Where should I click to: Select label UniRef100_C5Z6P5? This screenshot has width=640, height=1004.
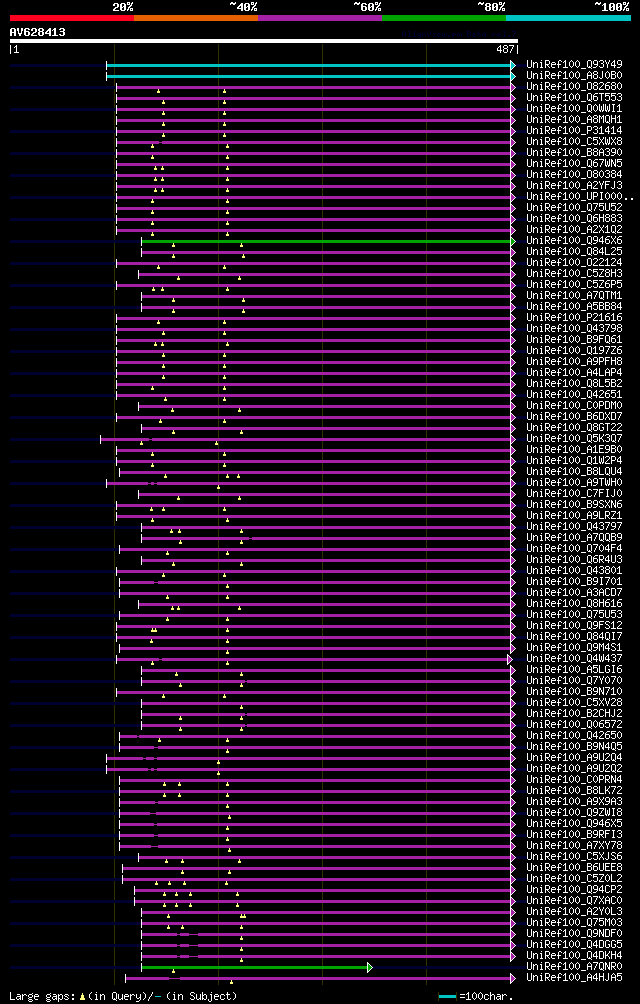tap(574, 284)
